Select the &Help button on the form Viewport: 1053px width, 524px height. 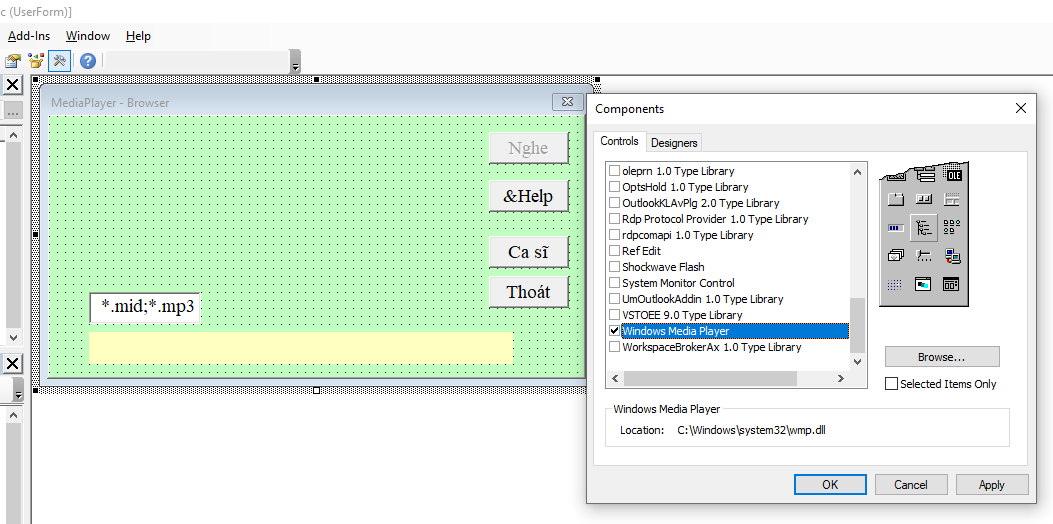(x=529, y=196)
